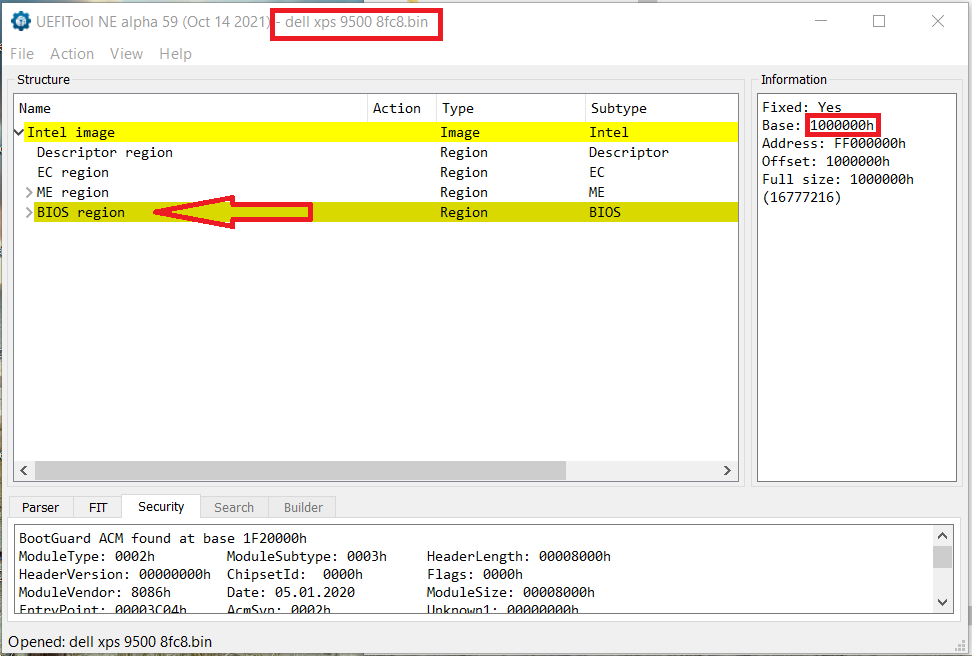The image size is (972, 656).
Task: Open the Action menu
Action: [72, 54]
